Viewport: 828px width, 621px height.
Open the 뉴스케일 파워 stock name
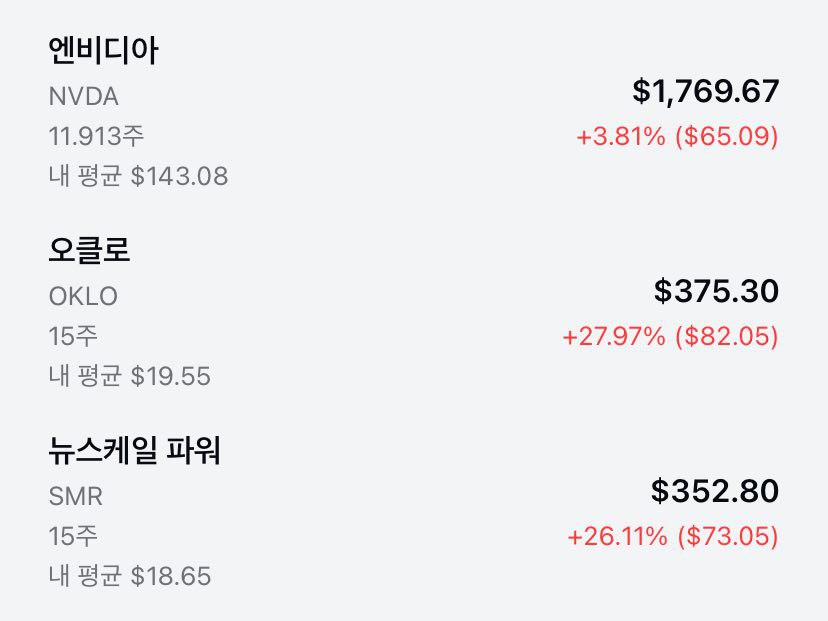(x=134, y=451)
